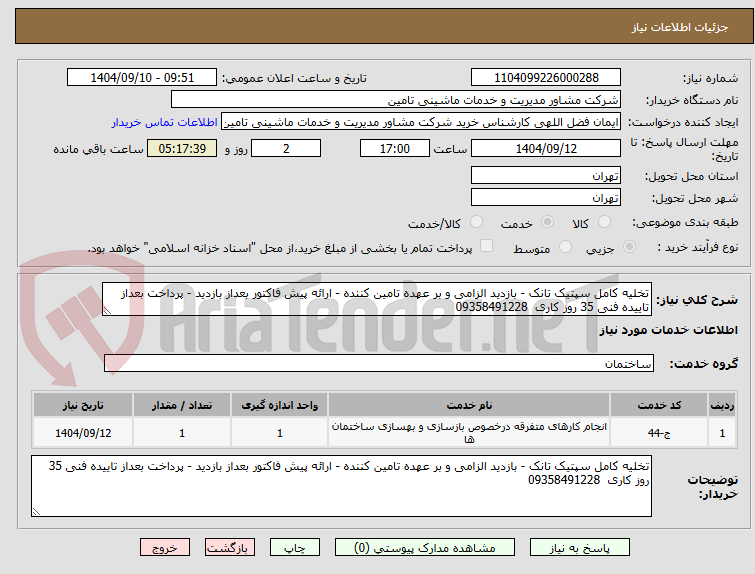
Task: Select the متوسط purchase type radio
Action: click(x=565, y=247)
